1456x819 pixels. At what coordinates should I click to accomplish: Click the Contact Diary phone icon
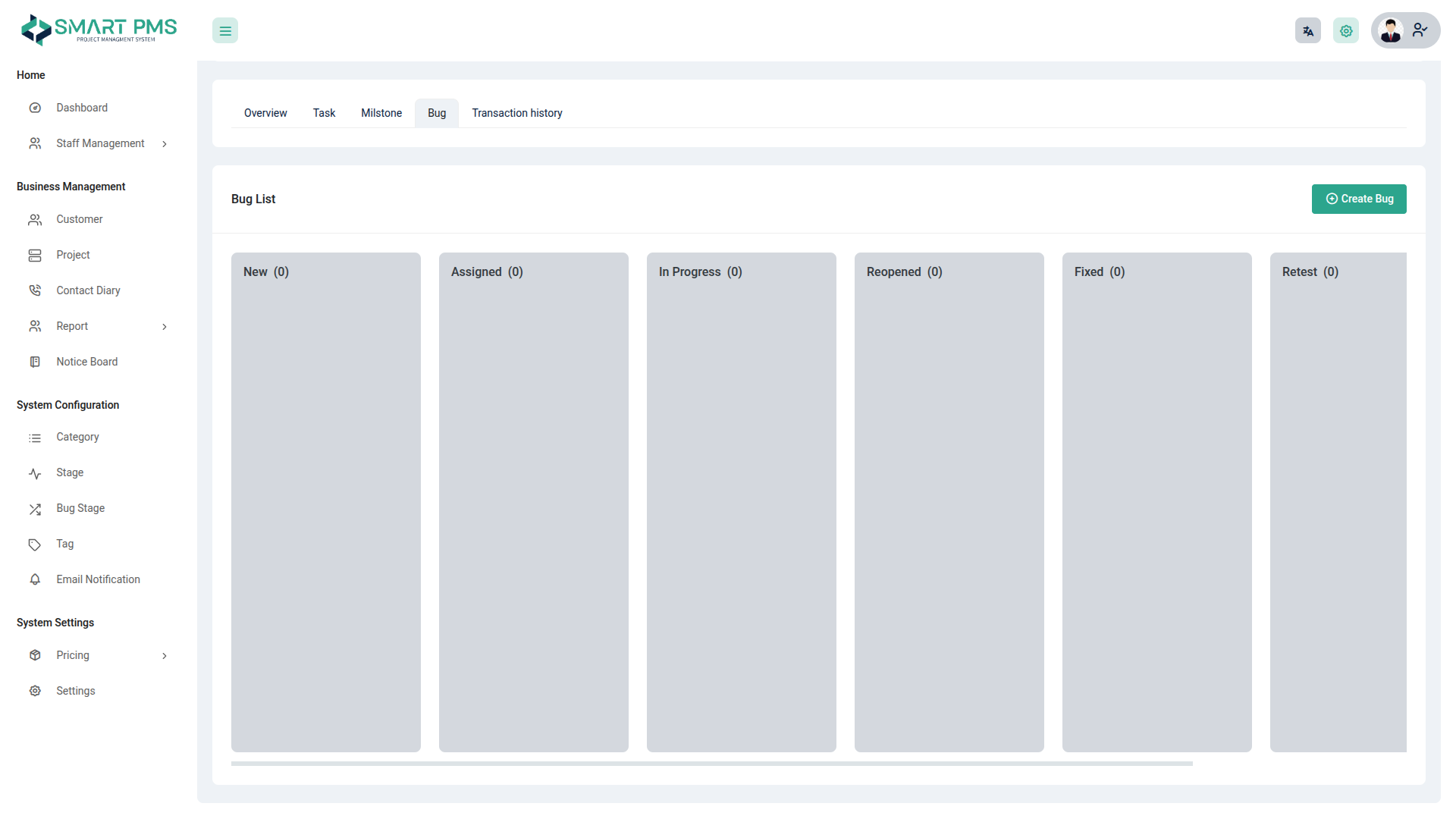point(35,290)
